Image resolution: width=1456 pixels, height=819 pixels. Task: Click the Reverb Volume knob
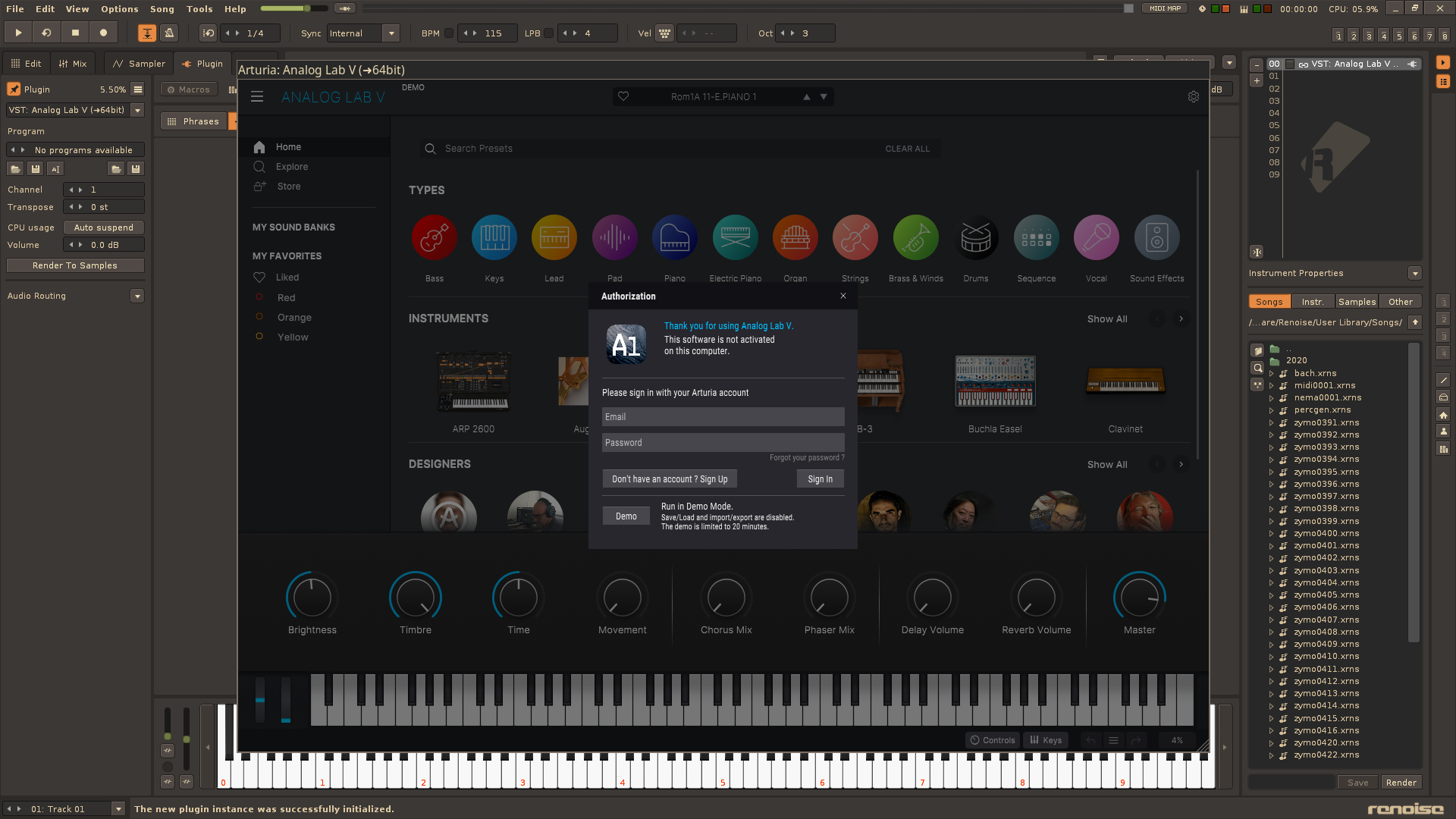click(x=1036, y=598)
